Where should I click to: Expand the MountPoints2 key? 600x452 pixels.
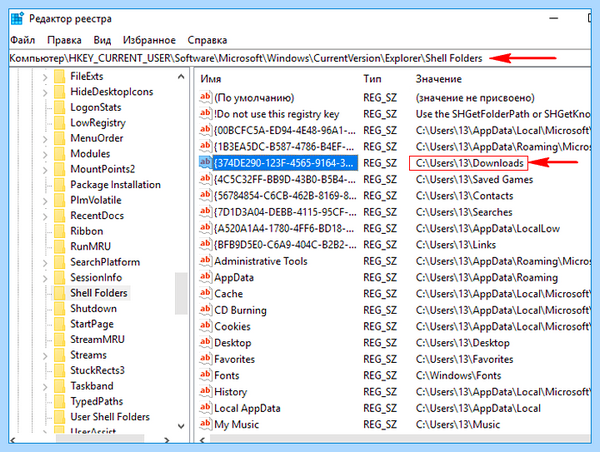(x=45, y=170)
